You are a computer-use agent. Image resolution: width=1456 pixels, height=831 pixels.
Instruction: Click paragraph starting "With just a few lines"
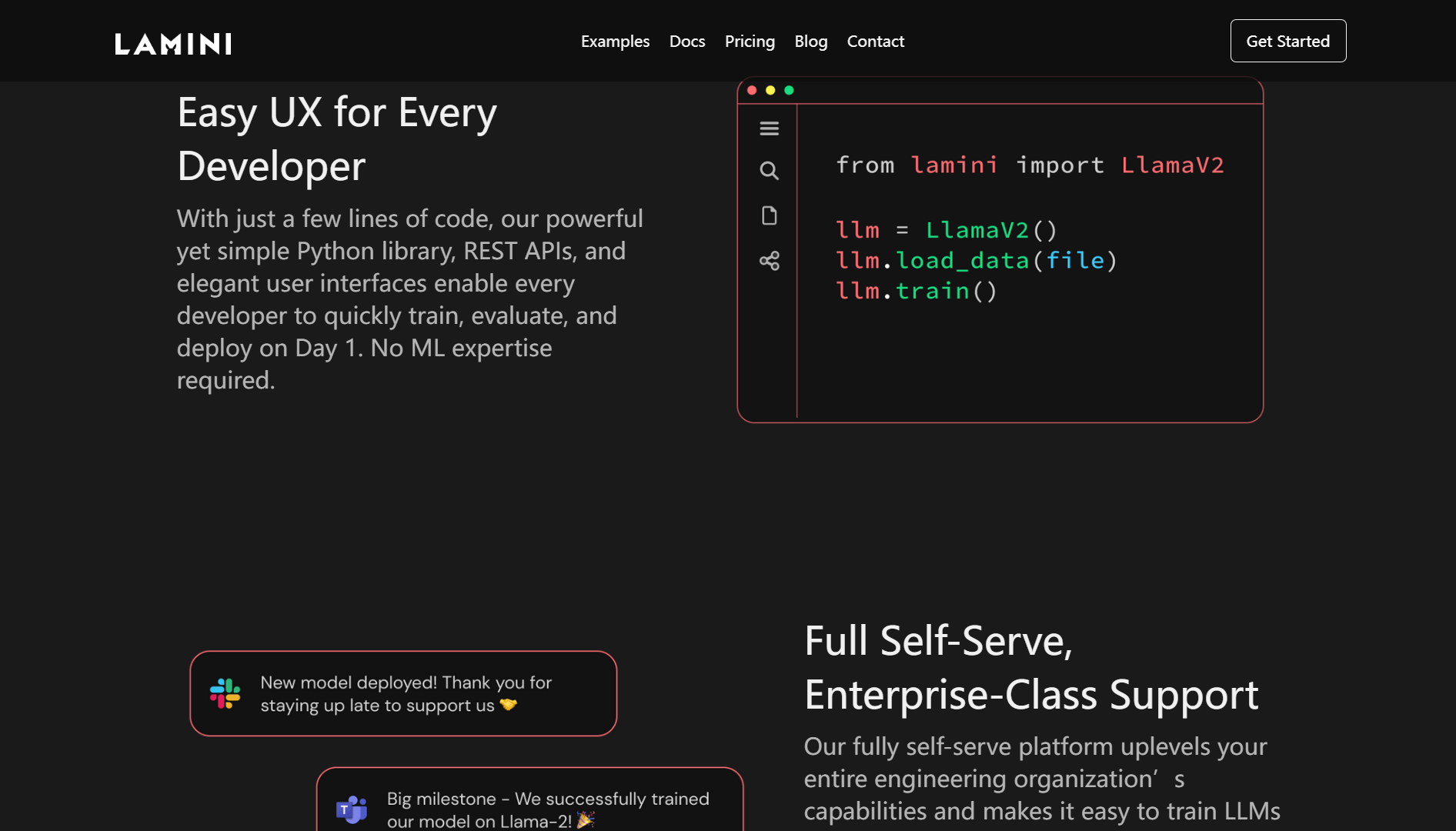410,299
